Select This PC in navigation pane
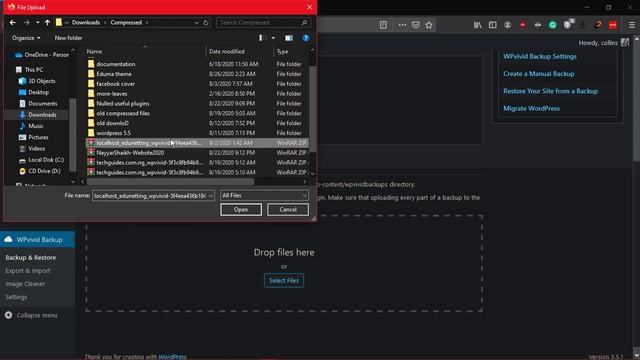The width and height of the screenshot is (640, 360). 29,70
